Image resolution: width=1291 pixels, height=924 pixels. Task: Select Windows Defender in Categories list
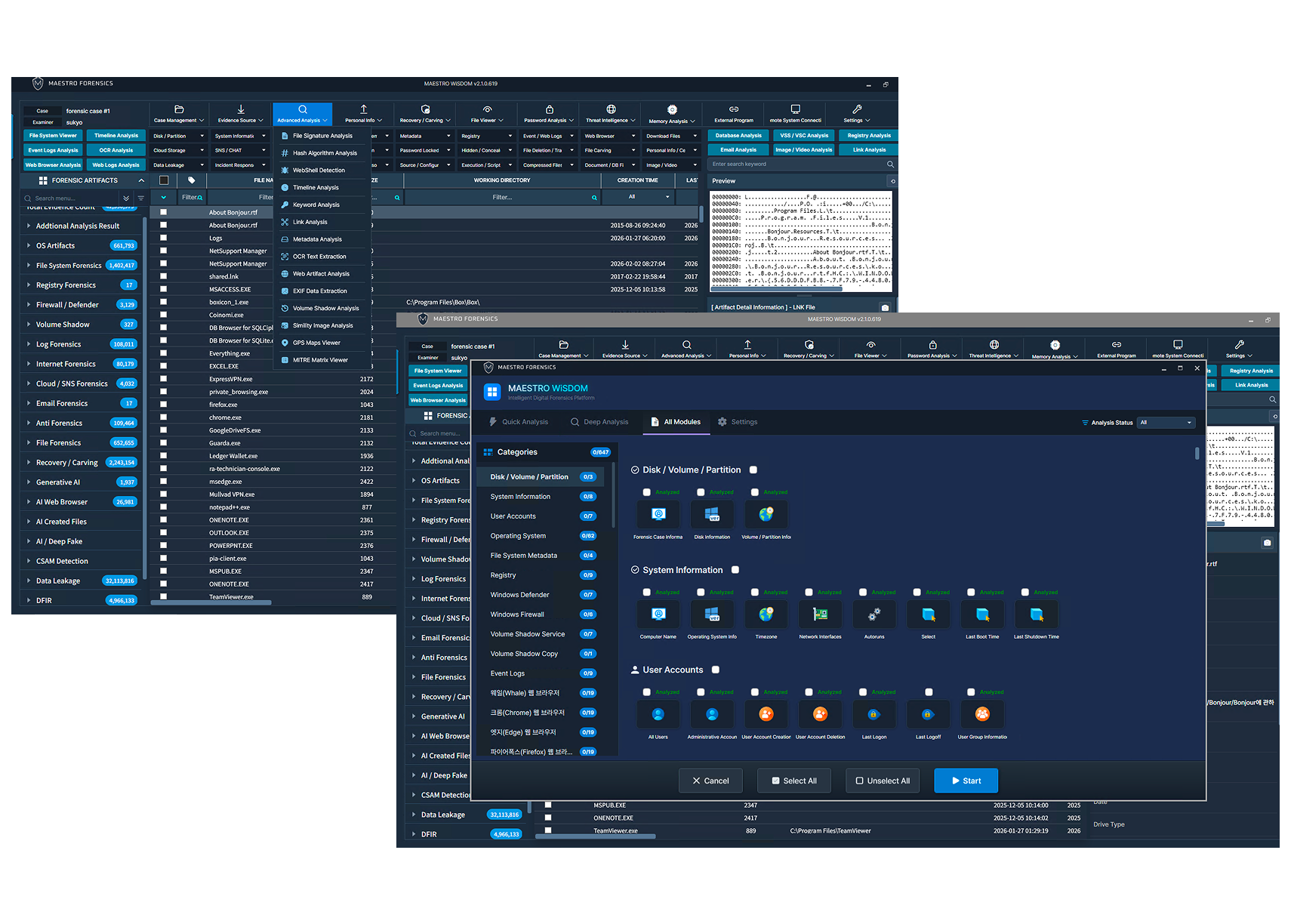pyautogui.click(x=540, y=595)
